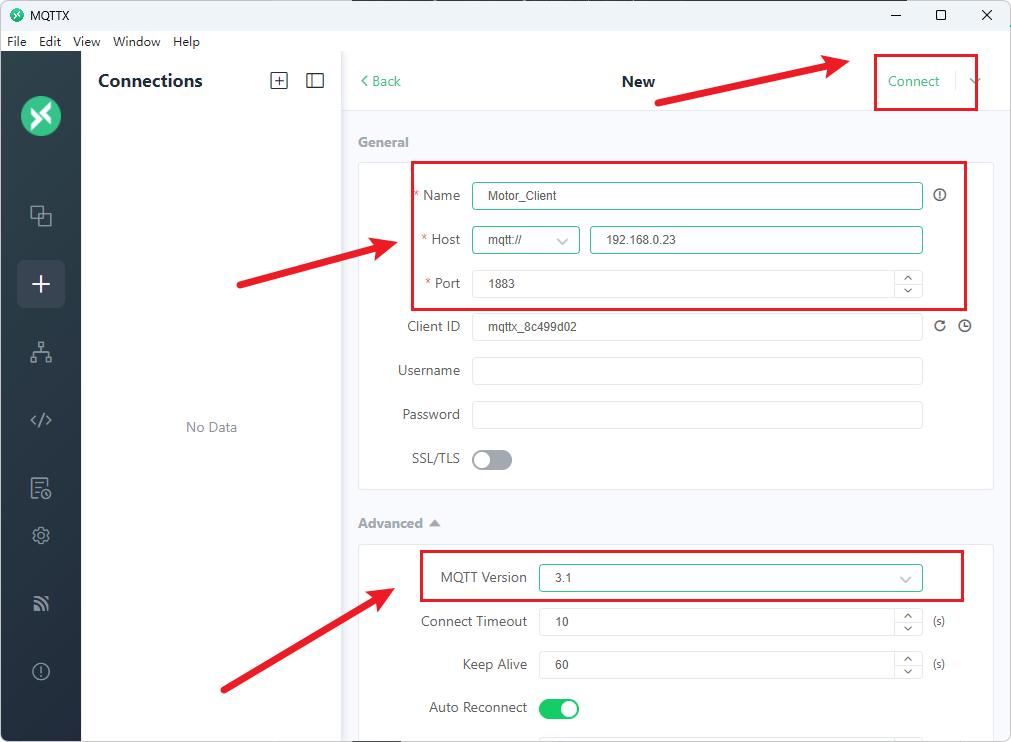Click the Username input field
This screenshot has width=1011, height=742.
coord(697,371)
